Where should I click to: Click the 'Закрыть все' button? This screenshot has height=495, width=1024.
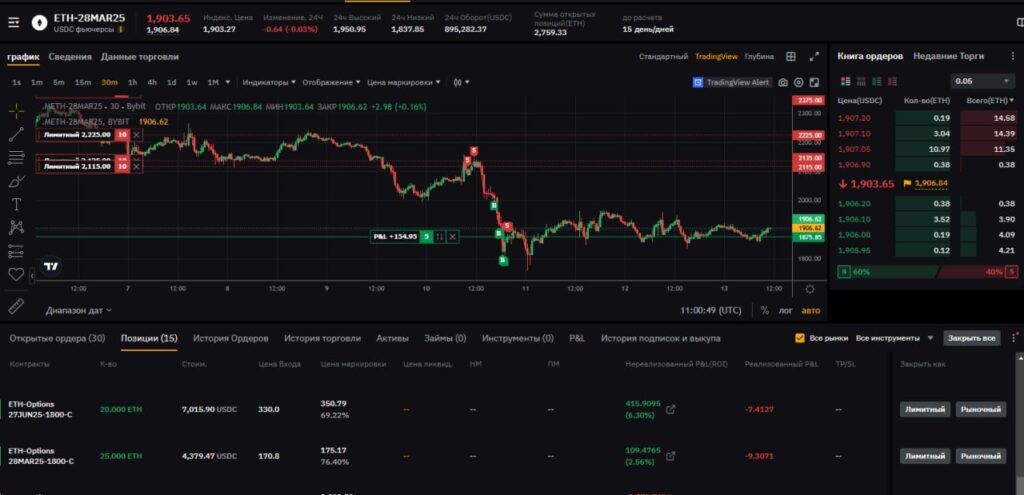972,338
